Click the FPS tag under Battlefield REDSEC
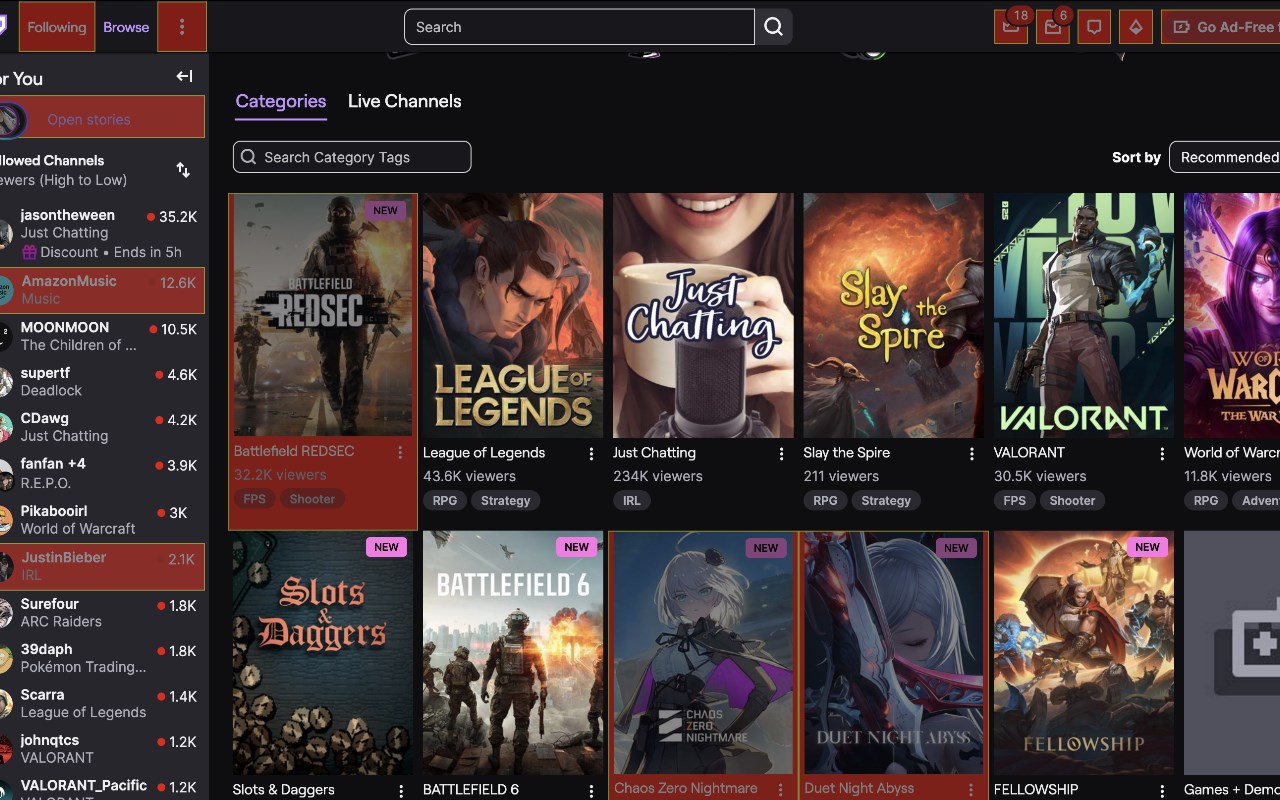The width and height of the screenshot is (1280, 800). [254, 499]
